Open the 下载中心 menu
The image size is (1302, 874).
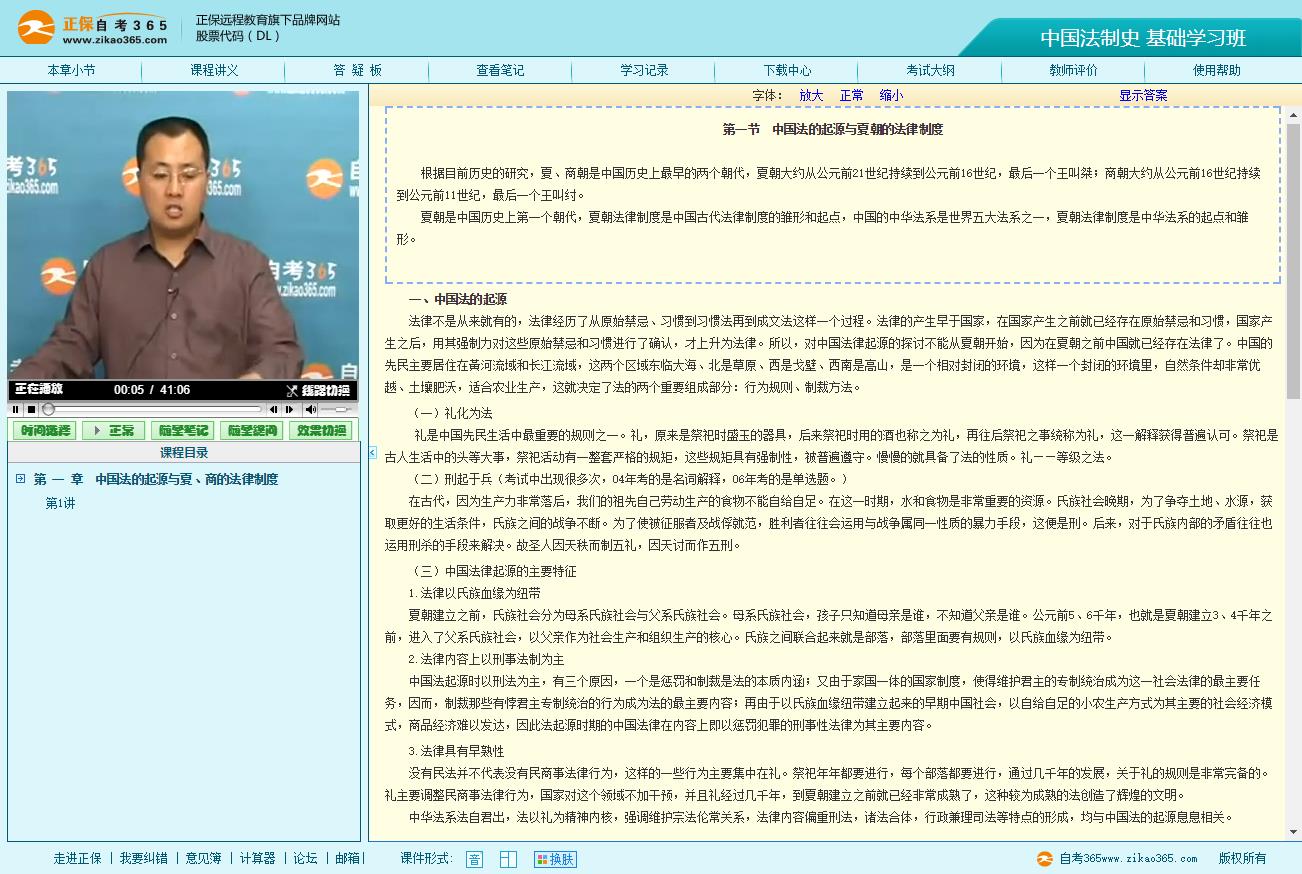787,70
